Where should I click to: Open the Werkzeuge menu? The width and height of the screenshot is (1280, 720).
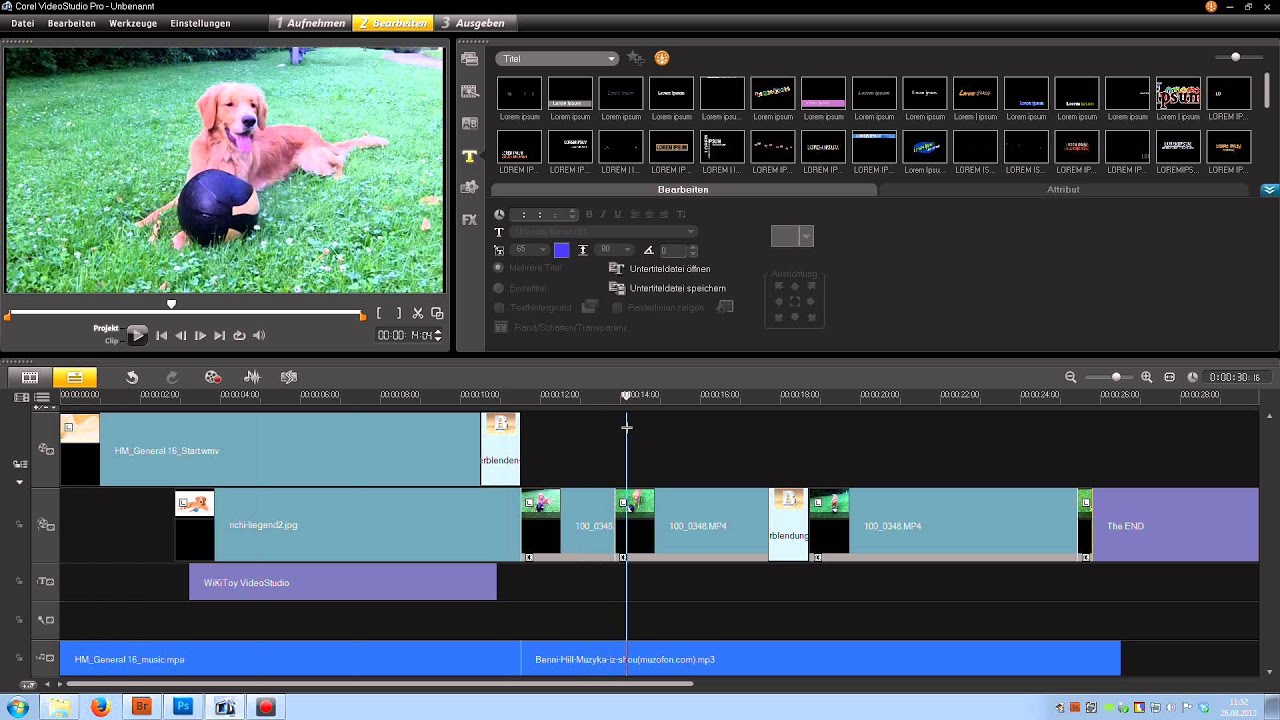click(x=133, y=23)
